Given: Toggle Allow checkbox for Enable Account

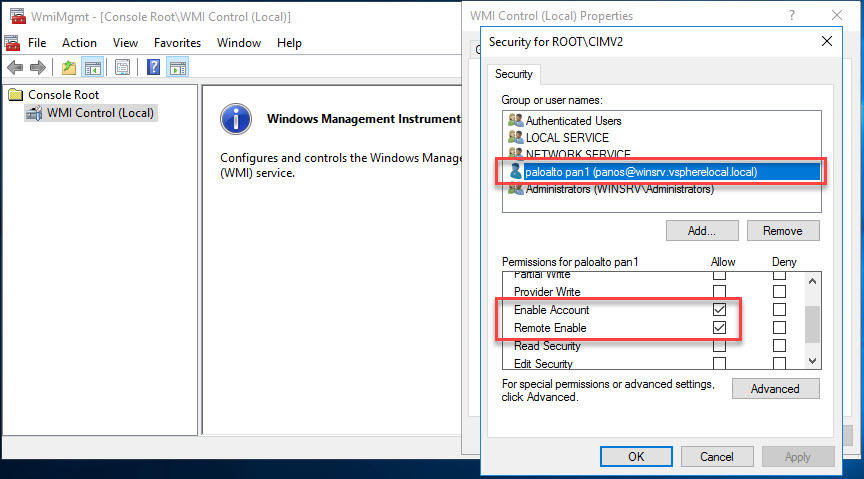Looking at the screenshot, I should [x=719, y=310].
